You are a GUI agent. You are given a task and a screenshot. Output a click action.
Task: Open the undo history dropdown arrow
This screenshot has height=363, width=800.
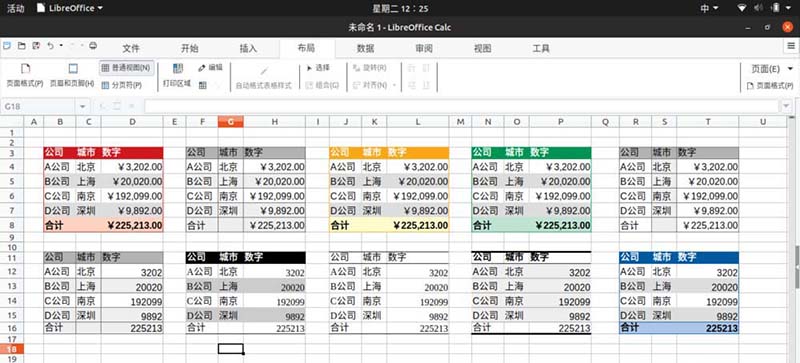[x=61, y=45]
